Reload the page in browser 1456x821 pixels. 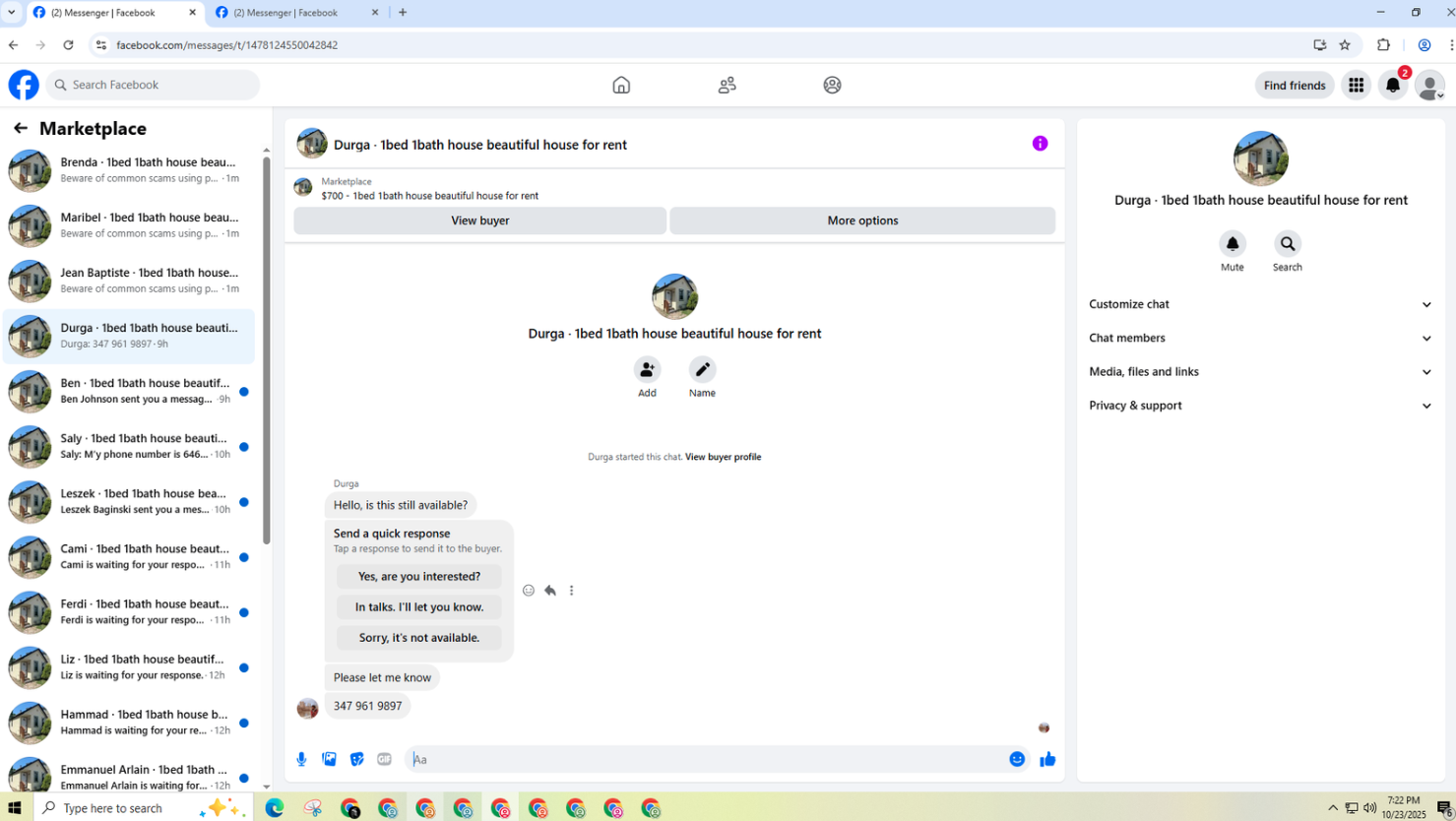click(x=68, y=44)
